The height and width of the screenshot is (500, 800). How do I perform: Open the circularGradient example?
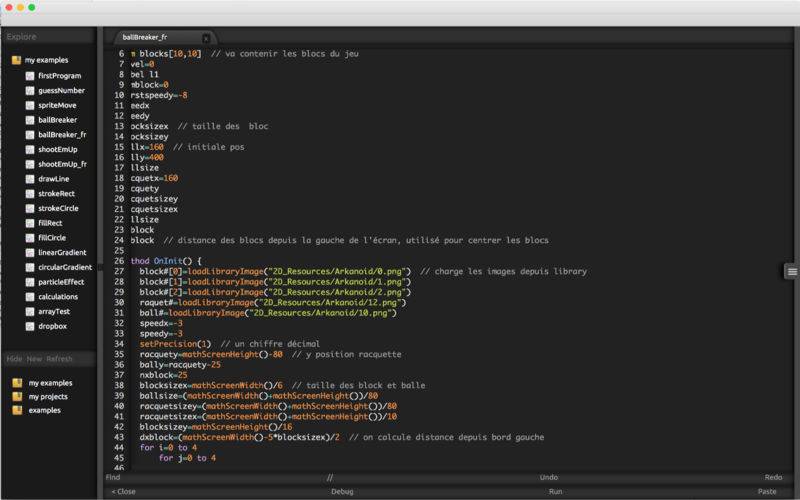[65, 267]
